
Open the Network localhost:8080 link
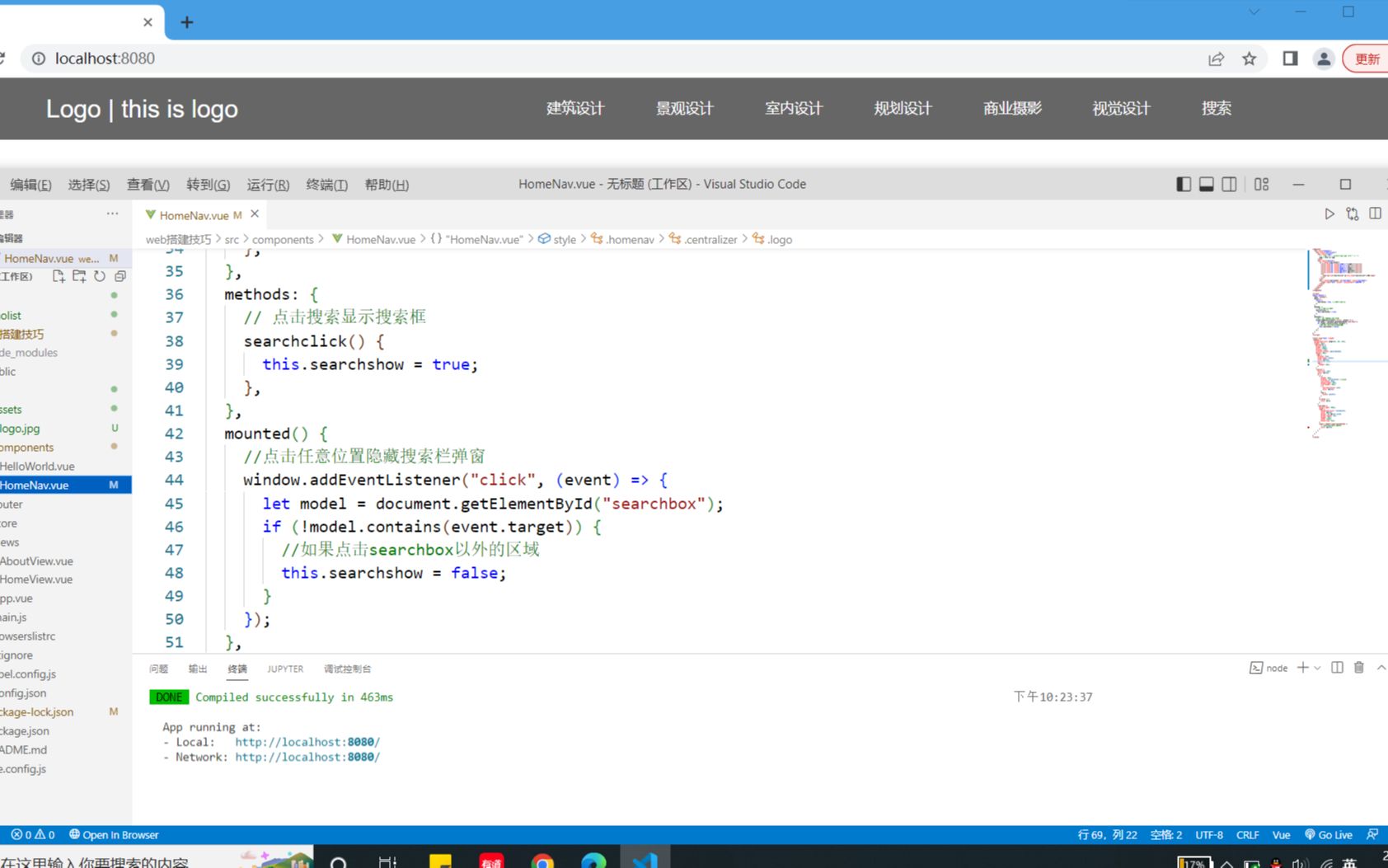click(307, 757)
